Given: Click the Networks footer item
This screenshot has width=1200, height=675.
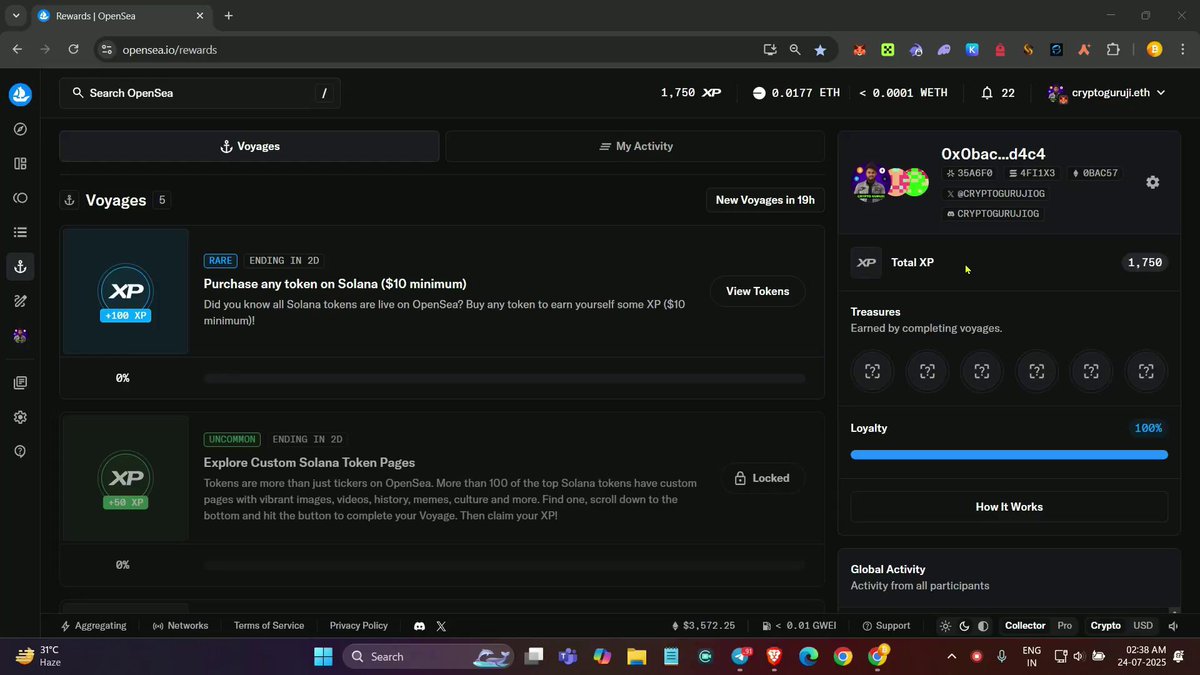Looking at the screenshot, I should (180, 626).
